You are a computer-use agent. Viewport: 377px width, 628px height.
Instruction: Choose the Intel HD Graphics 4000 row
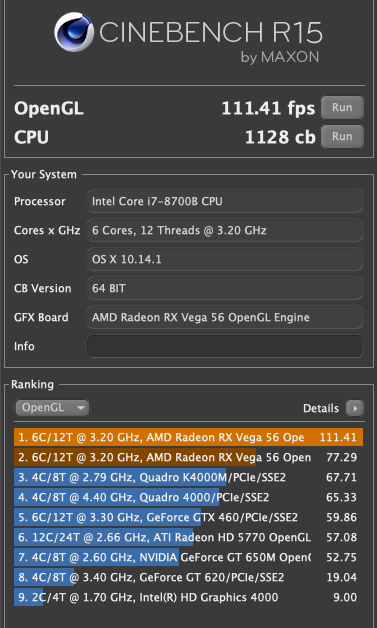coord(188,598)
